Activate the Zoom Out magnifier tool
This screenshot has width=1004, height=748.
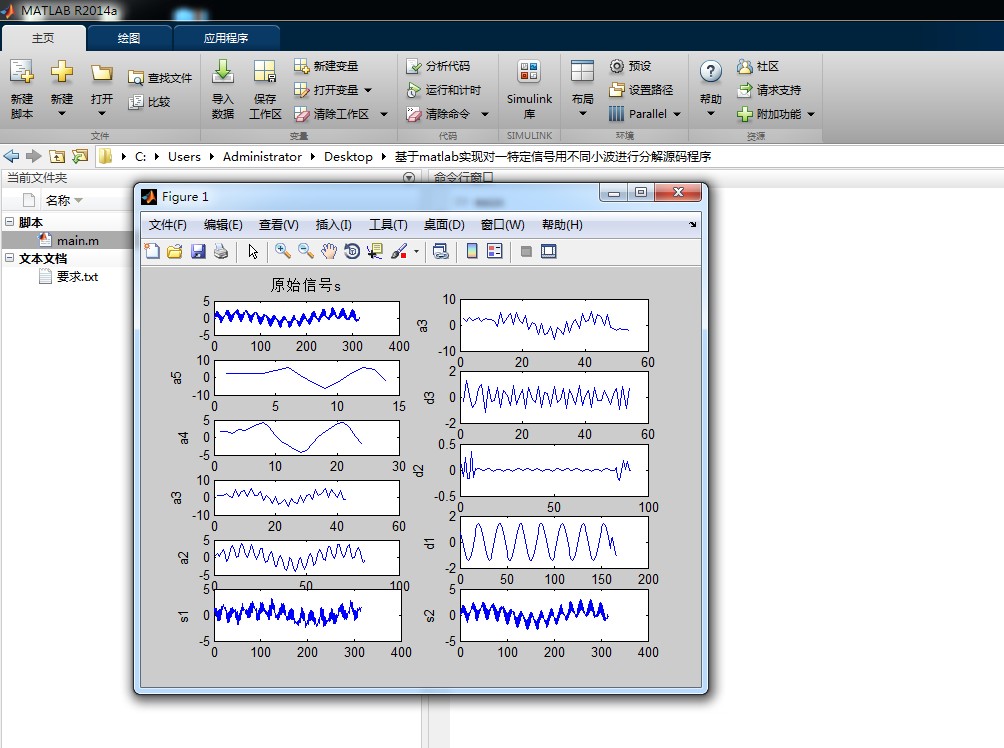[305, 251]
